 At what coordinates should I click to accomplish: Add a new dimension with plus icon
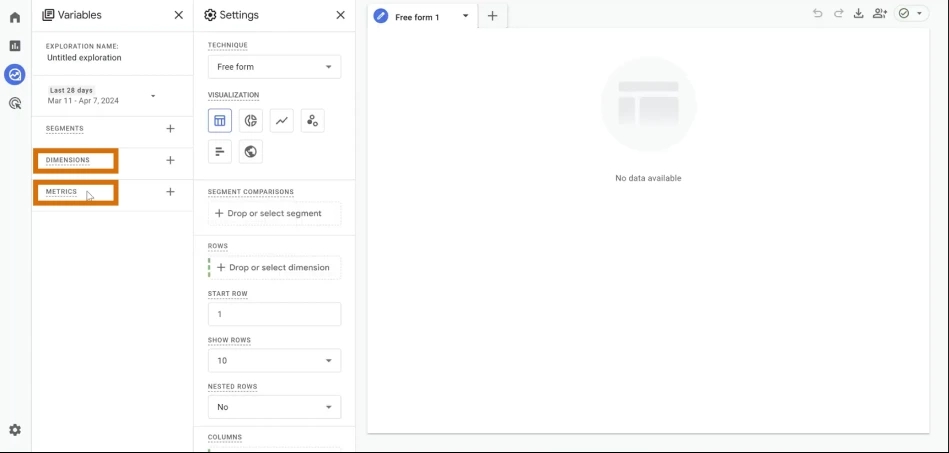[x=170, y=160]
